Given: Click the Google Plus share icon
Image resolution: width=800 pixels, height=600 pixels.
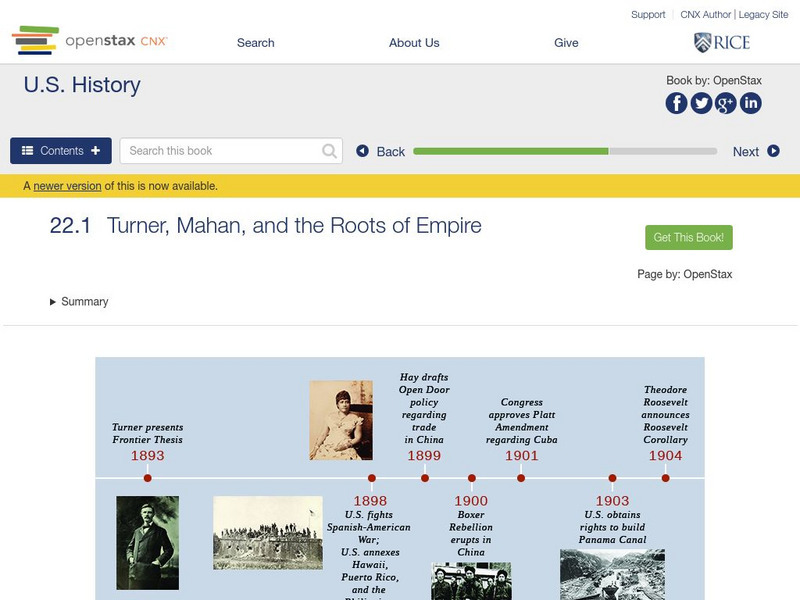Looking at the screenshot, I should [726, 103].
